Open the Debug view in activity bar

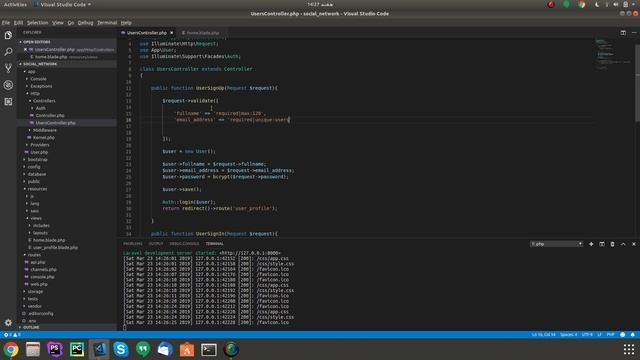click(x=8, y=85)
